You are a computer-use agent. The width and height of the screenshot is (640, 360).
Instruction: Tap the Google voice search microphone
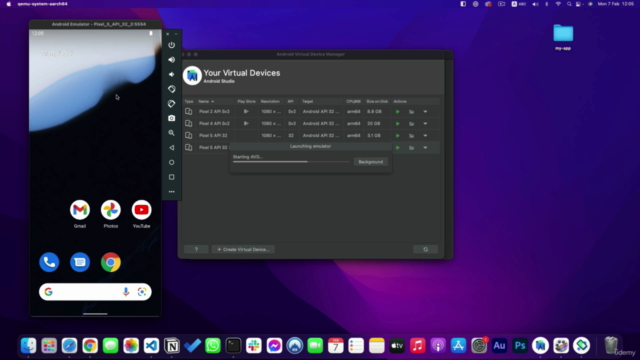(126, 292)
